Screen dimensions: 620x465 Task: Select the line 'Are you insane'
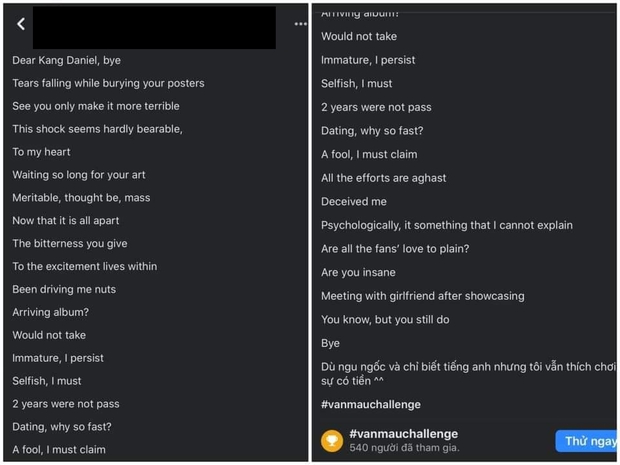pyautogui.click(x=358, y=272)
